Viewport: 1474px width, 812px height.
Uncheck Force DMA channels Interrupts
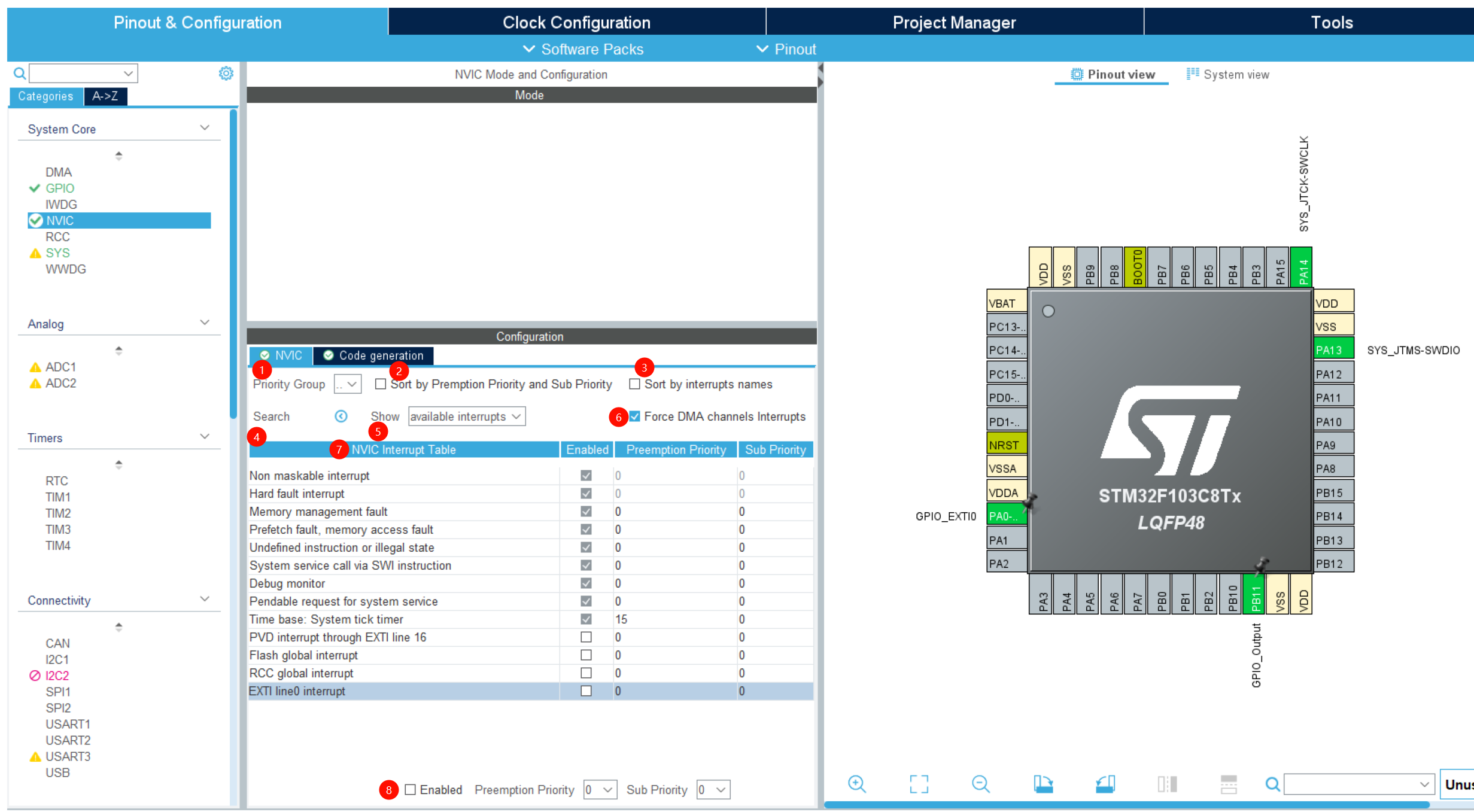(x=634, y=416)
